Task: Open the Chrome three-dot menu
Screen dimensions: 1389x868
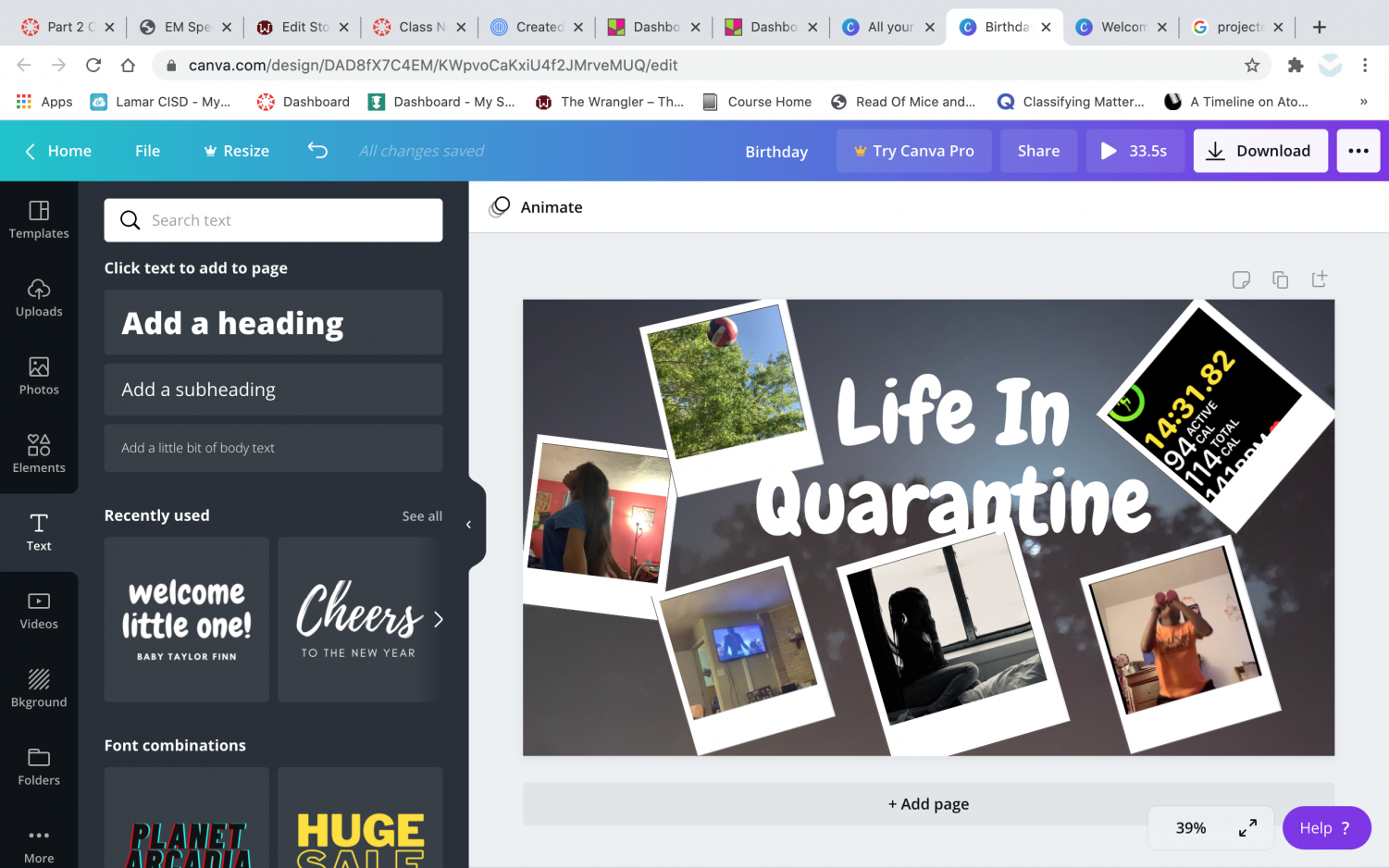Action: click(1365, 65)
